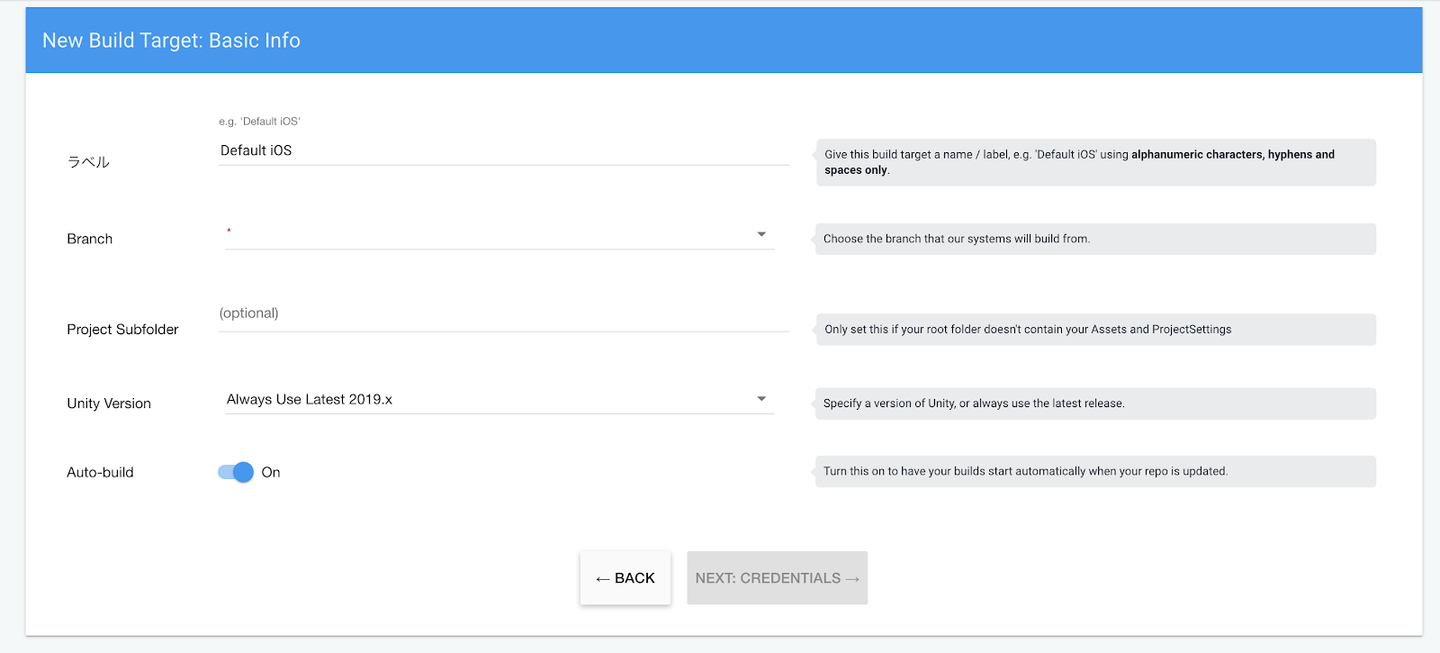Click the NEXT: CREDENTIALS button
Image resolution: width=1440 pixels, height=653 pixels.
[x=777, y=578]
